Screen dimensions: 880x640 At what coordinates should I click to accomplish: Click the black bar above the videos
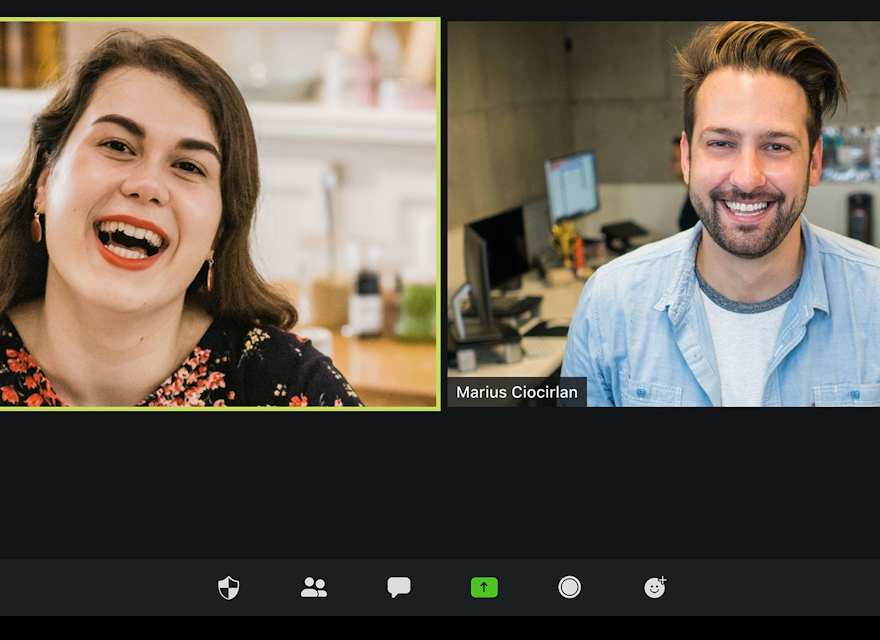click(440, 8)
